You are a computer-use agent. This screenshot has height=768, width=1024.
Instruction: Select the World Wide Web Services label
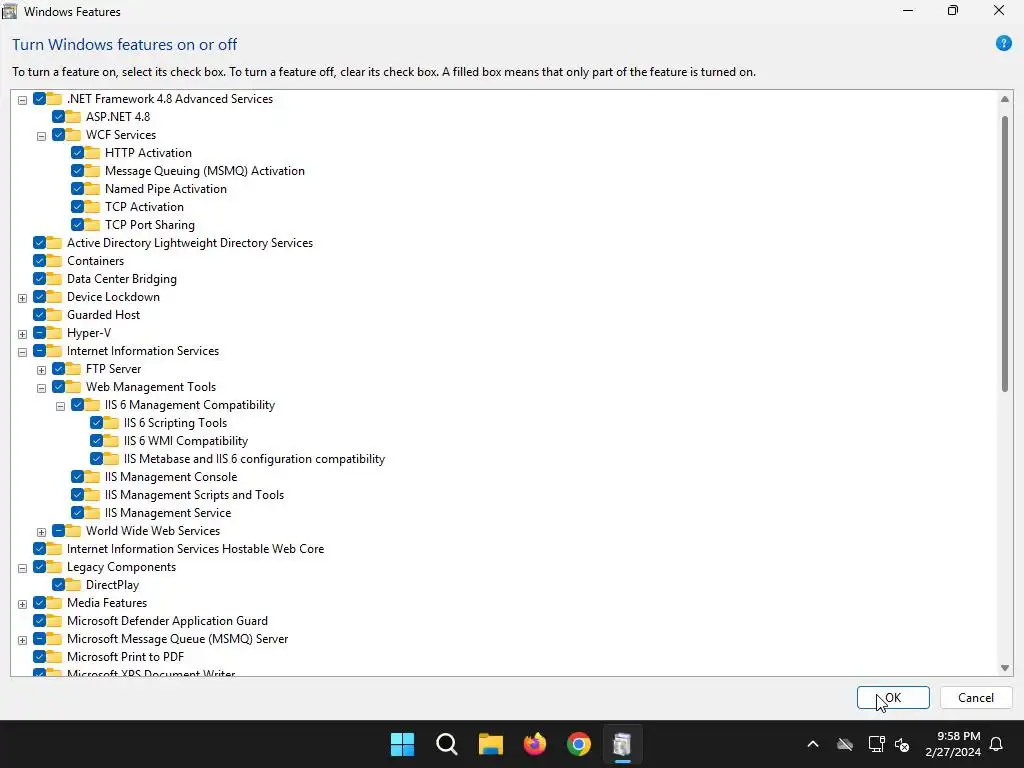click(x=153, y=530)
